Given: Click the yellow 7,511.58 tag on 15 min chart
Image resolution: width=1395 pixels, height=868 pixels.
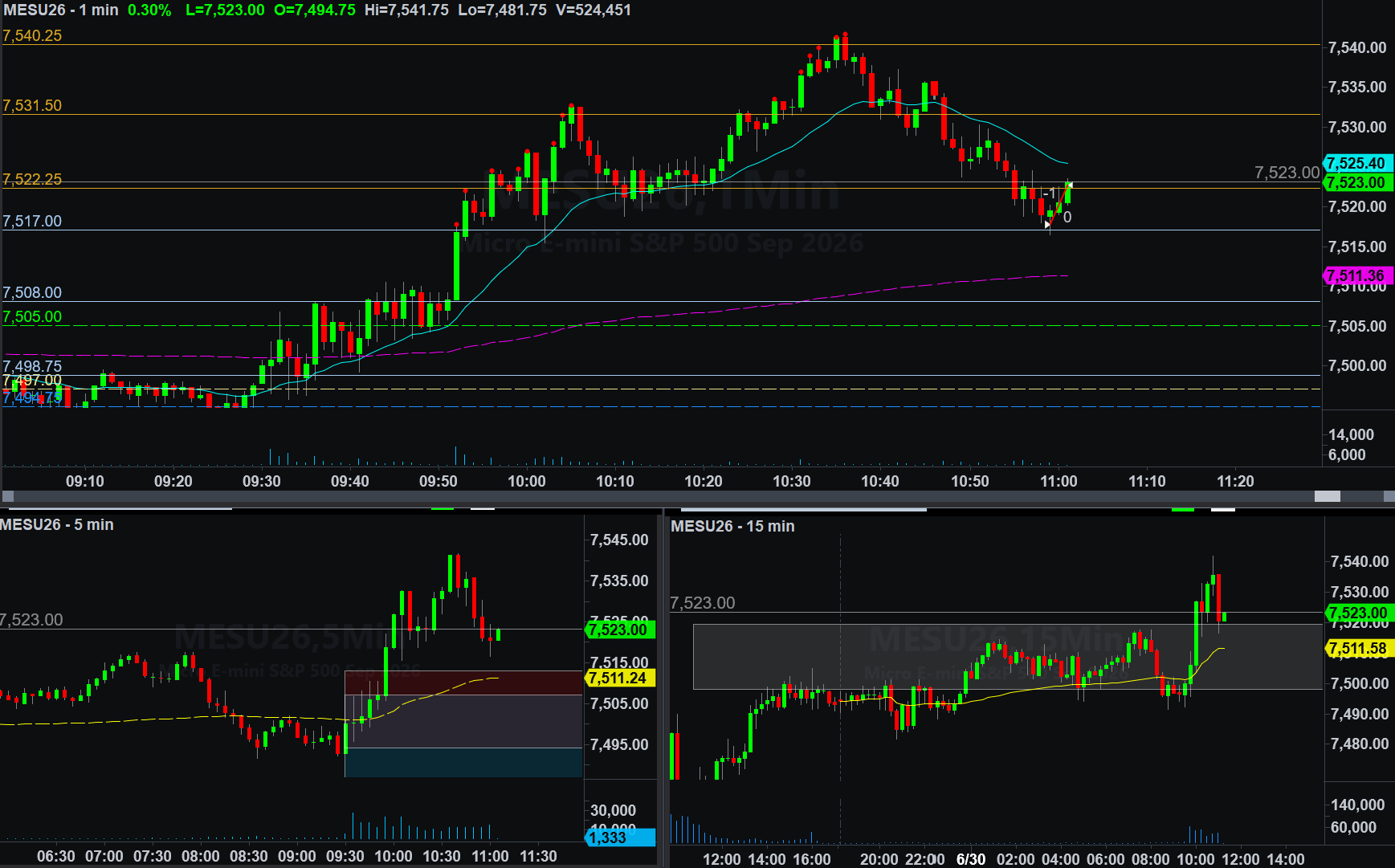Looking at the screenshot, I should point(1358,648).
